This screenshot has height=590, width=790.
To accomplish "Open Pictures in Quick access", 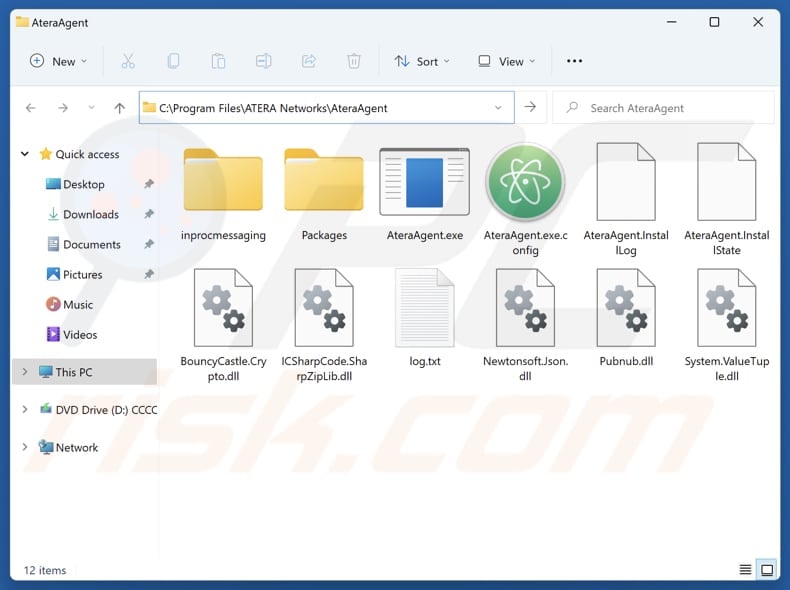I will tap(75, 275).
